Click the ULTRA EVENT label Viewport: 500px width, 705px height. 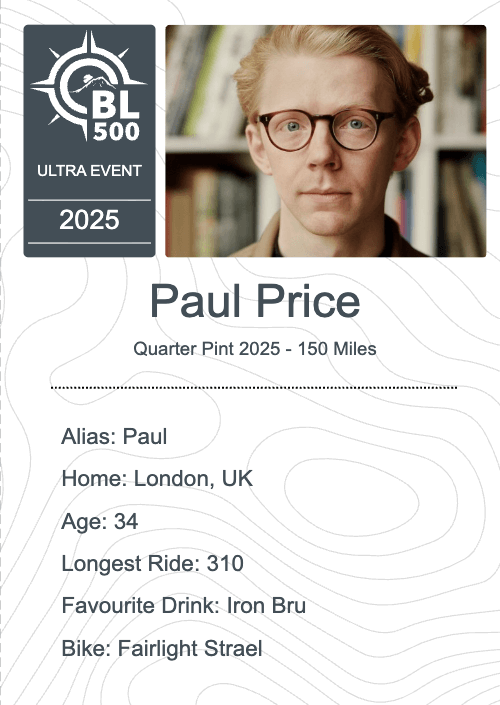(89, 171)
